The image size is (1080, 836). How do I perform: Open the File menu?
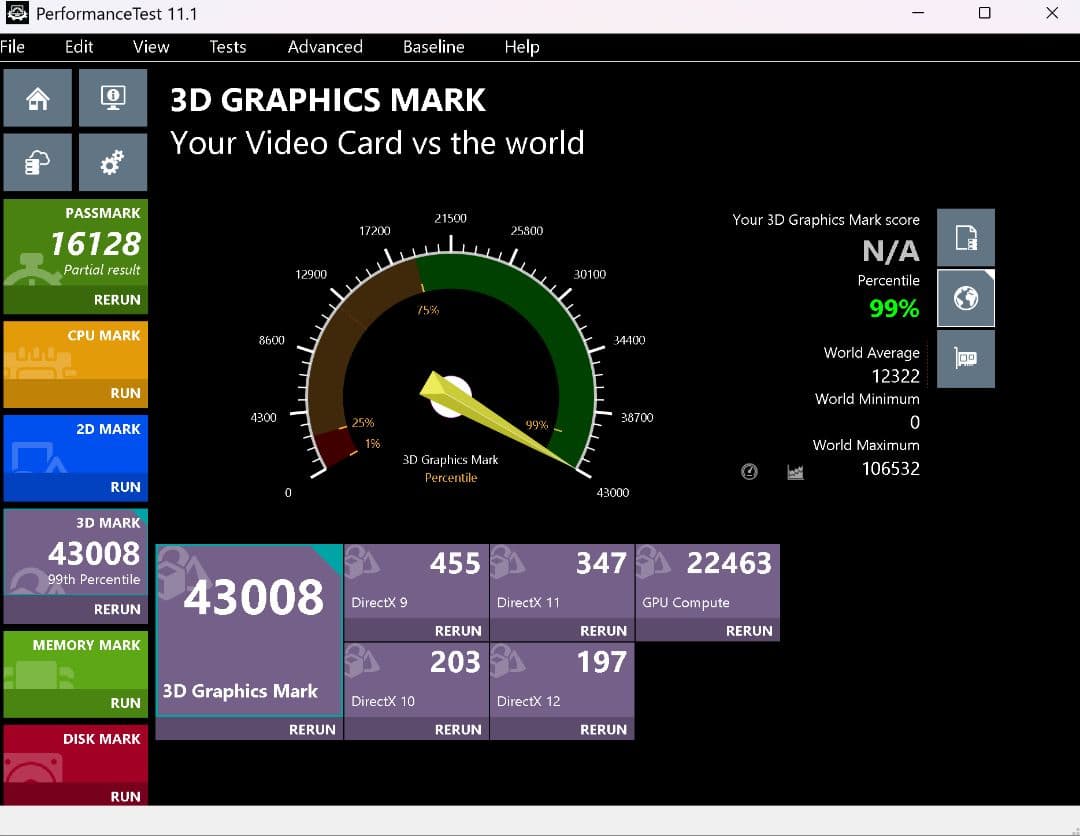point(13,47)
